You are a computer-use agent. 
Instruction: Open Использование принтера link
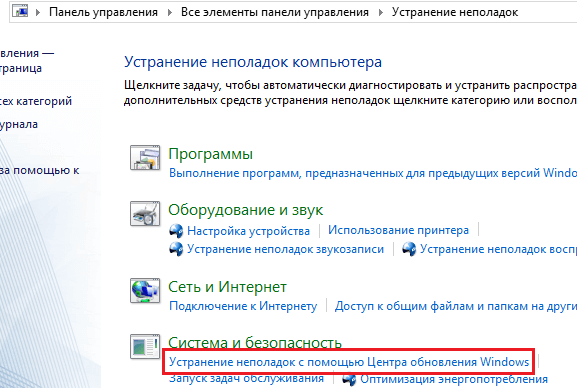tap(398, 230)
